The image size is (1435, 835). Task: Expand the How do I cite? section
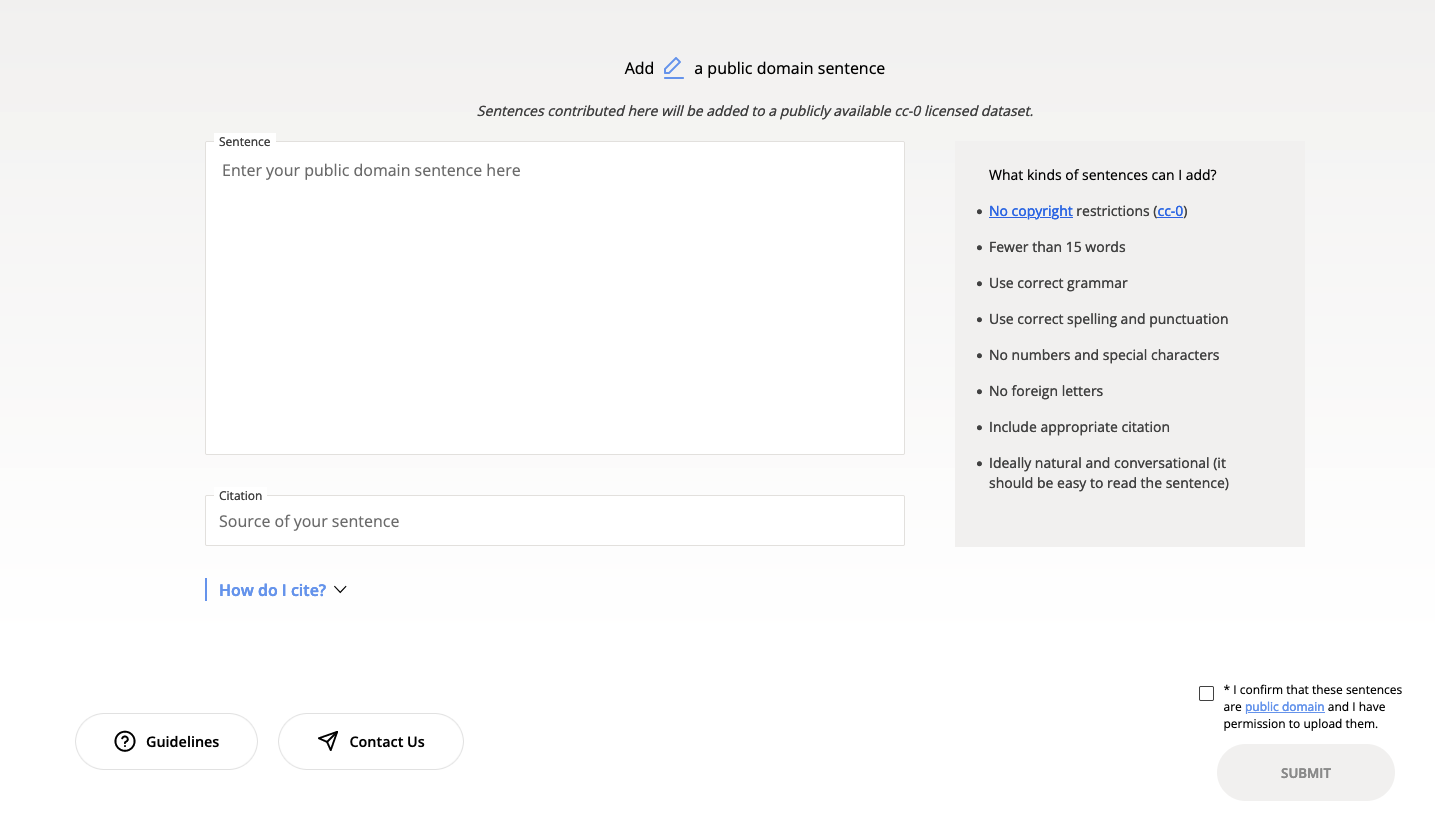(282, 590)
